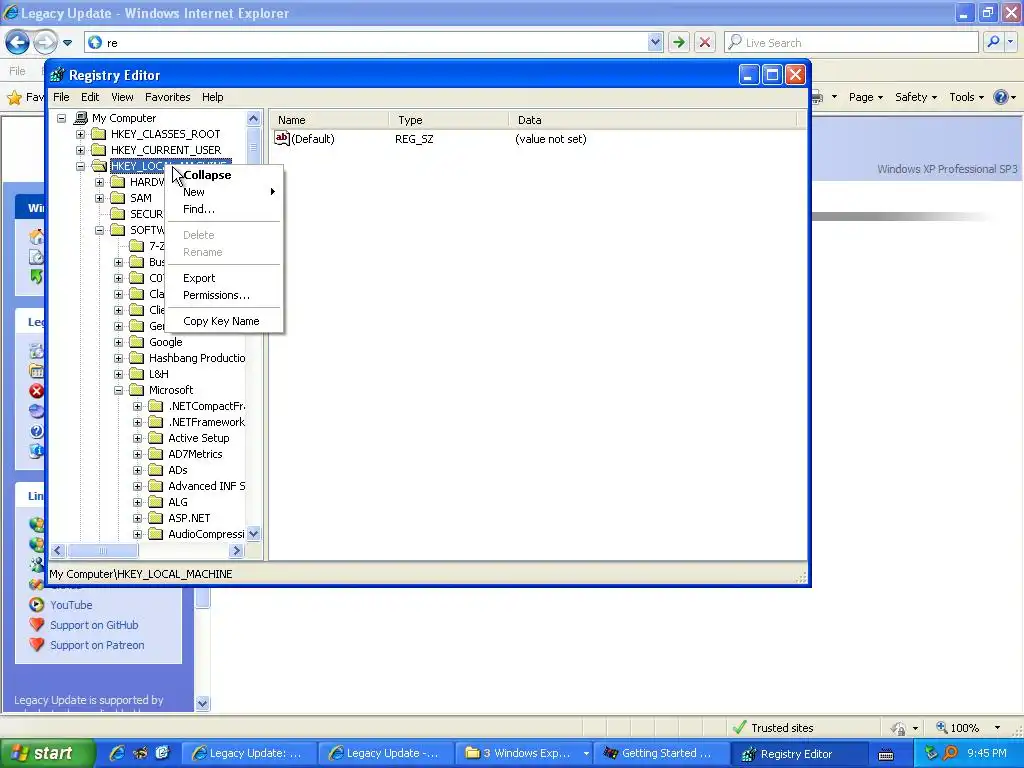Viewport: 1024px width, 768px height.
Task: Click the tree pane horizontal scrollbar thumb
Action: 102,551
